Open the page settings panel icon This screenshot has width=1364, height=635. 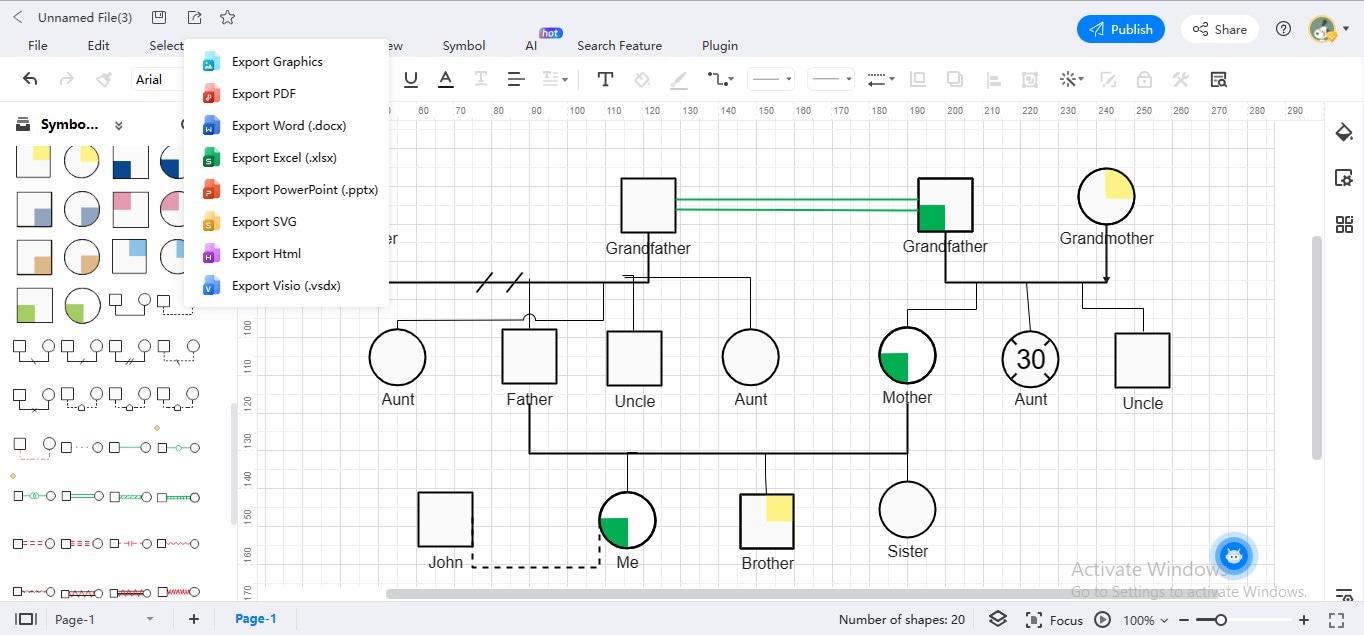pos(1344,178)
